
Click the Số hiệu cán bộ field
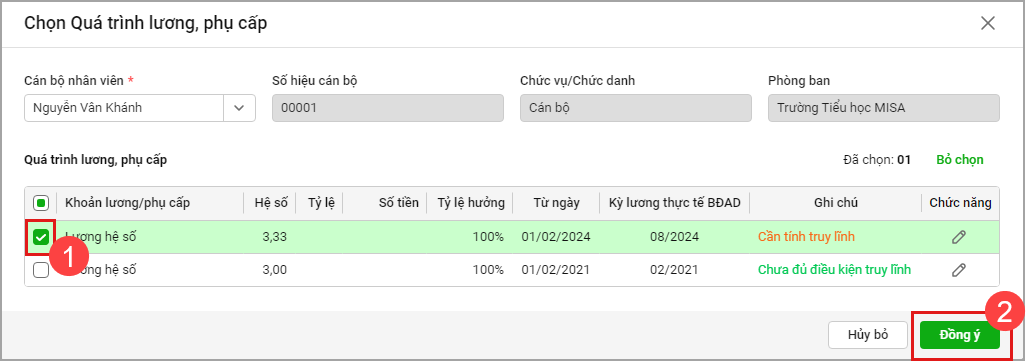(x=387, y=108)
